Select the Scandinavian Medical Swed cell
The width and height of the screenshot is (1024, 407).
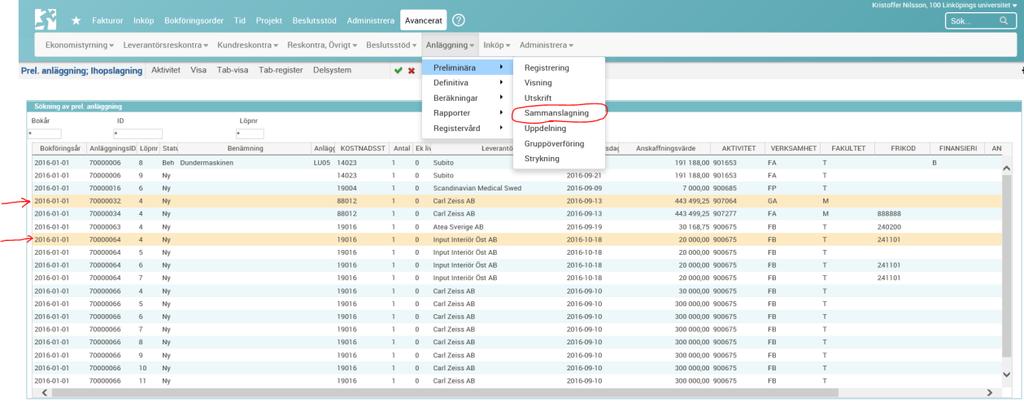(x=477, y=187)
